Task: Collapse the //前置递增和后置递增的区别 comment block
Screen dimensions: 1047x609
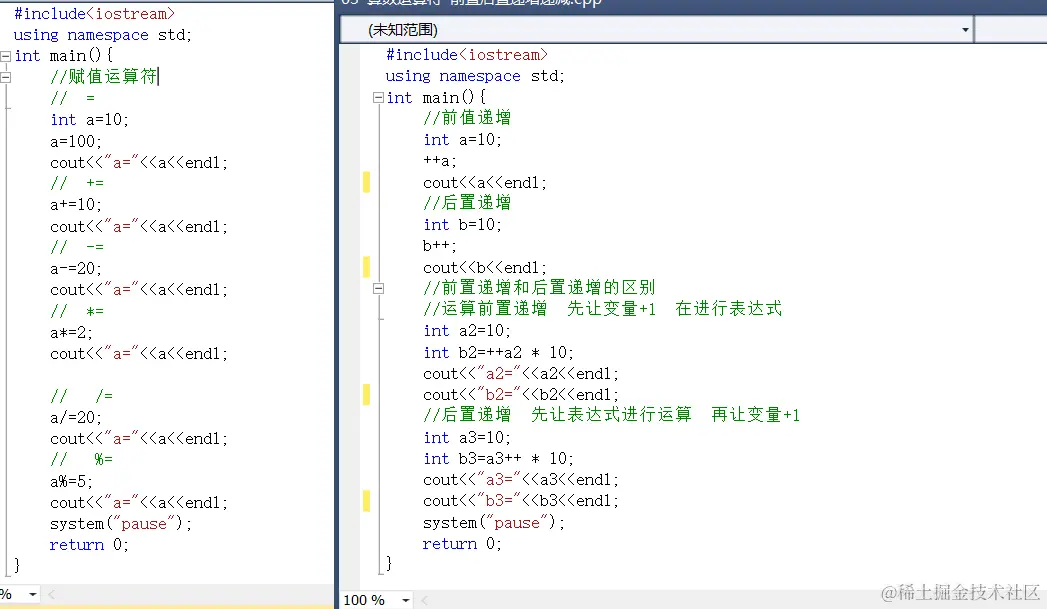Action: pyautogui.click(x=378, y=288)
